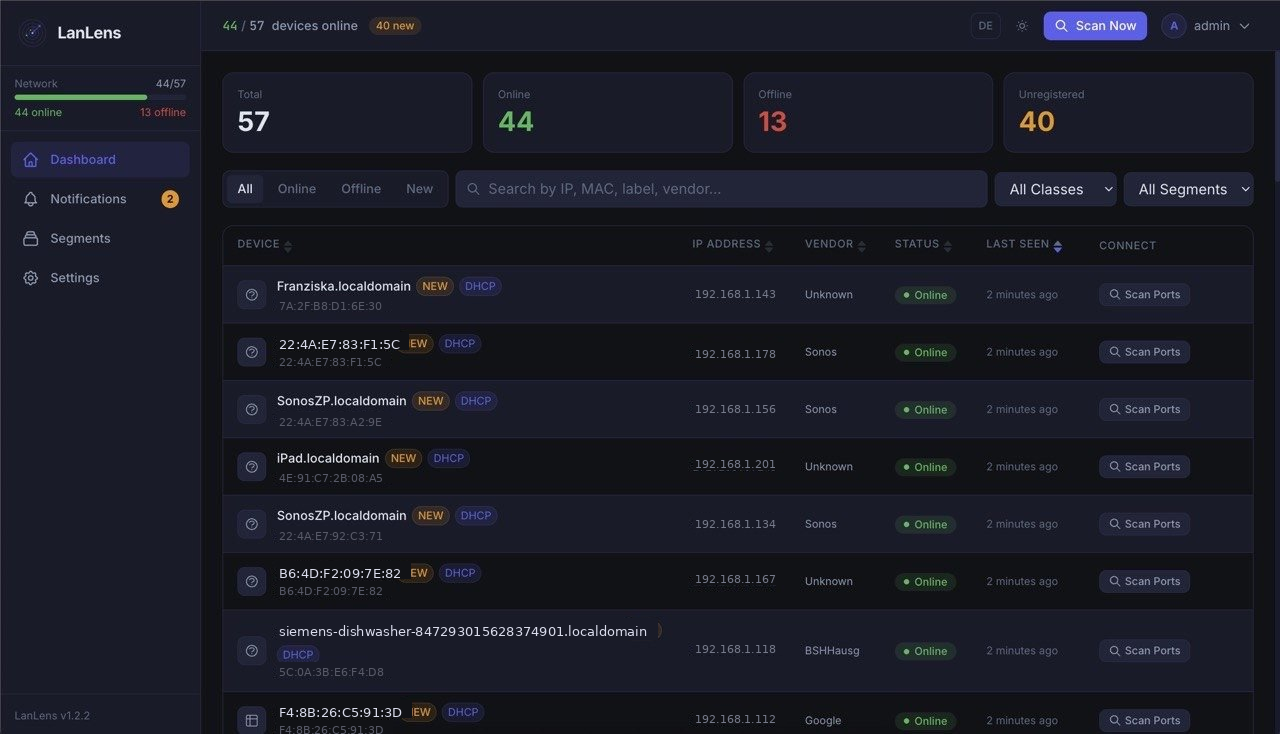Click the Segments icon in sidebar
The height and width of the screenshot is (734, 1280).
click(x=31, y=238)
